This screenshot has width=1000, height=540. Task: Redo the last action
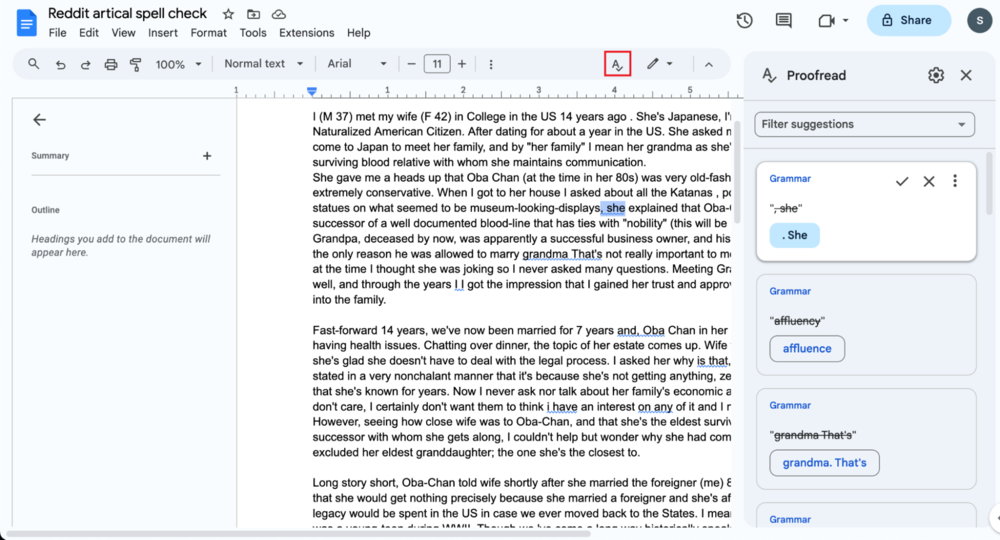pyautogui.click(x=85, y=64)
